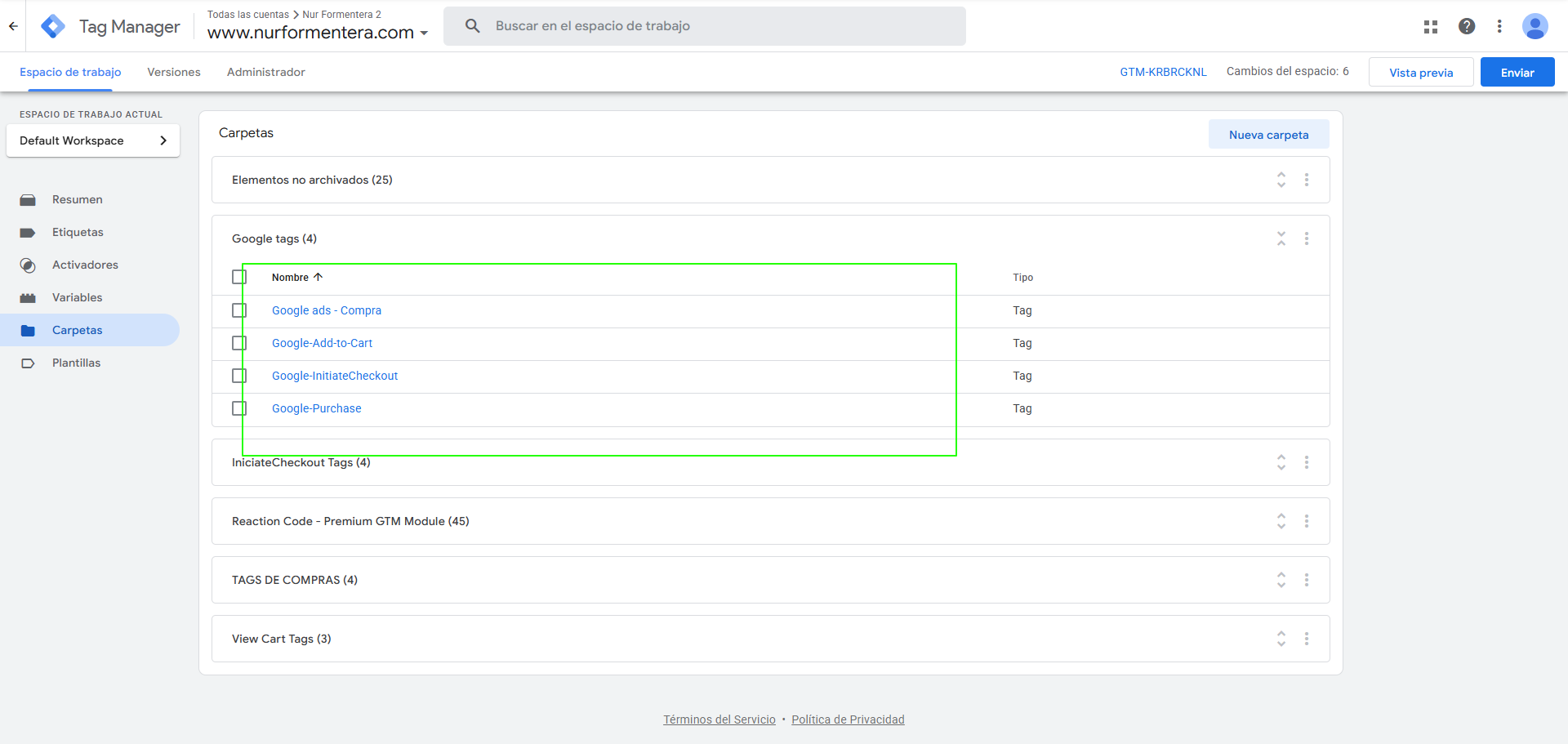The height and width of the screenshot is (744, 1568).
Task: Check the Google-InitiateCheckout row checkbox
Action: 239,376
